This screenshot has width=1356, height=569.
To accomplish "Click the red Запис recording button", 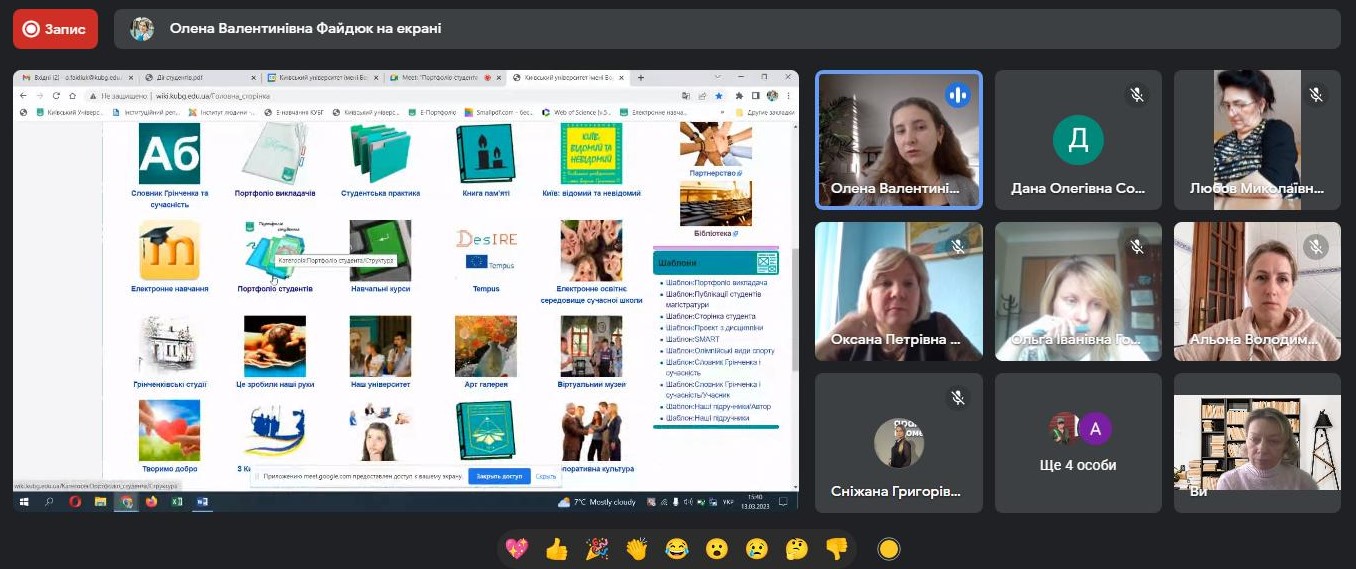I will pyautogui.click(x=55, y=29).
